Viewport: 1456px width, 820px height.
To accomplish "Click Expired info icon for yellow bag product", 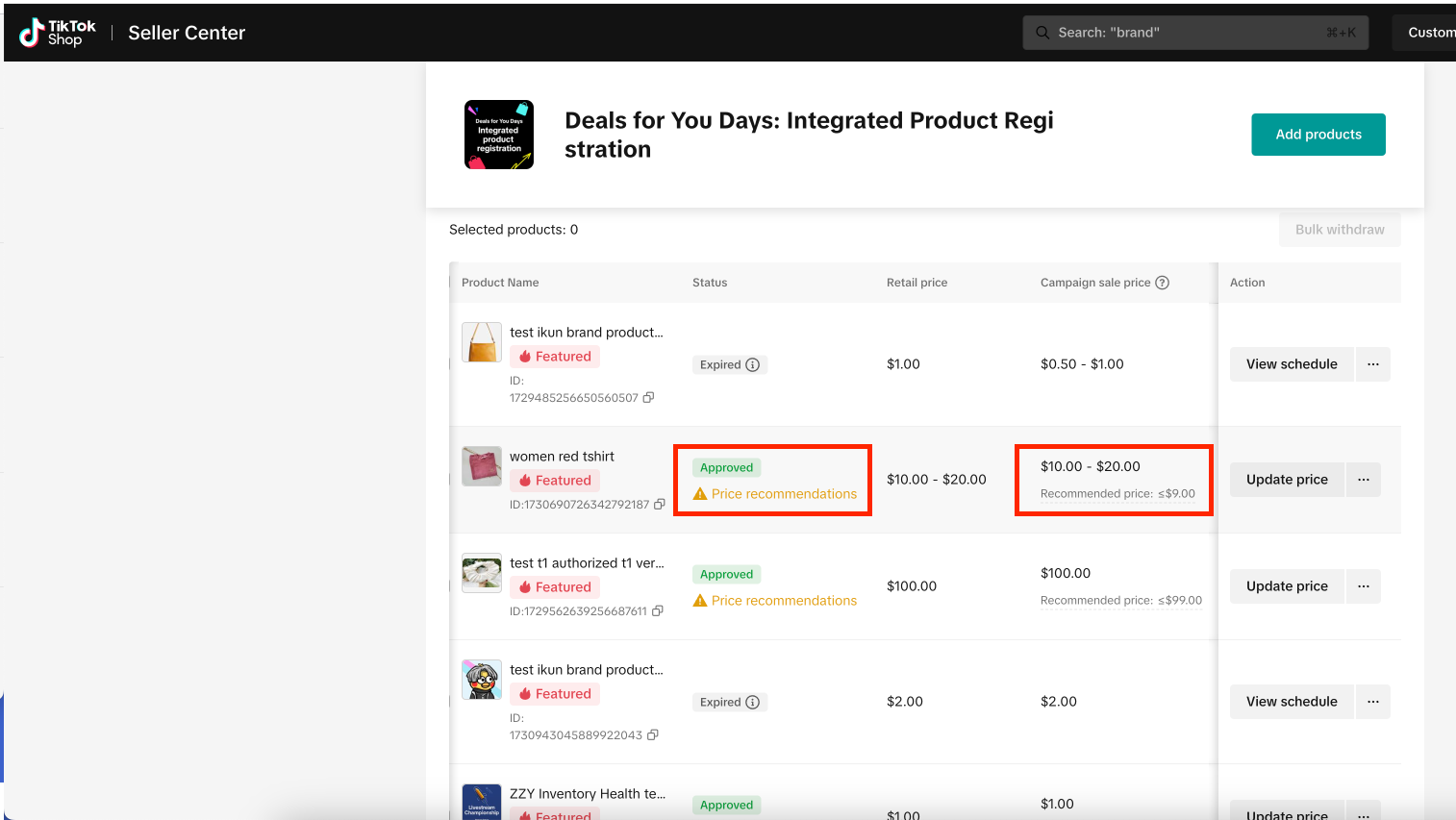I will pos(753,365).
